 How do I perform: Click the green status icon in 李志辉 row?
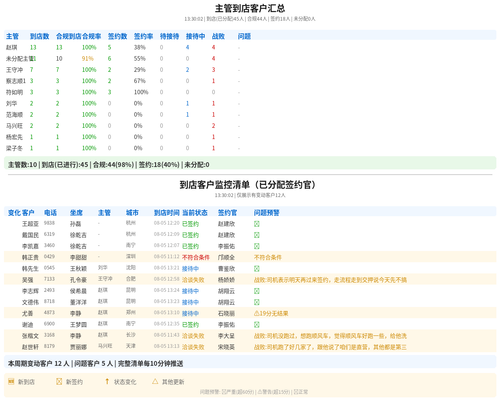coord(256,291)
